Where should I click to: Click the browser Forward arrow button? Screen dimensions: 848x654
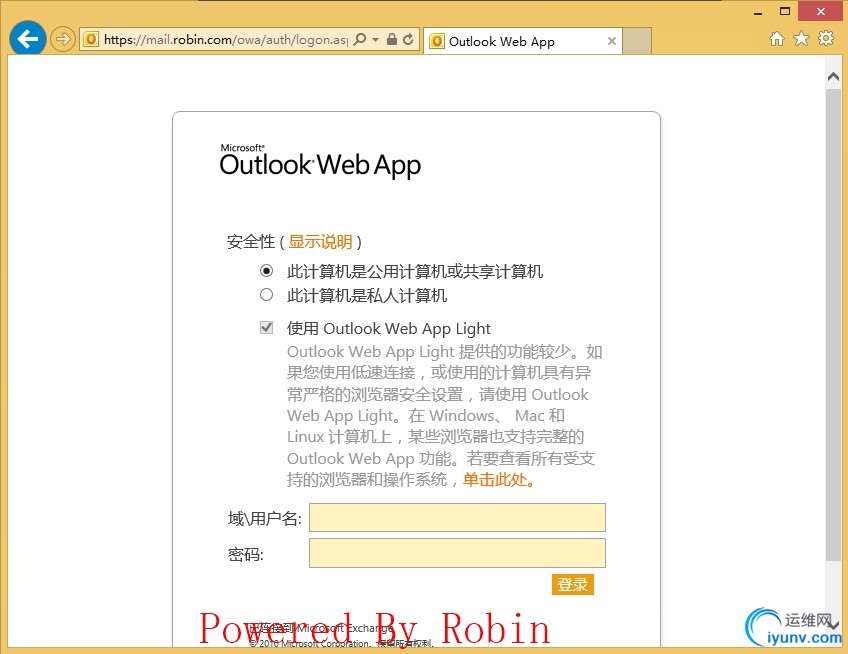(x=63, y=39)
